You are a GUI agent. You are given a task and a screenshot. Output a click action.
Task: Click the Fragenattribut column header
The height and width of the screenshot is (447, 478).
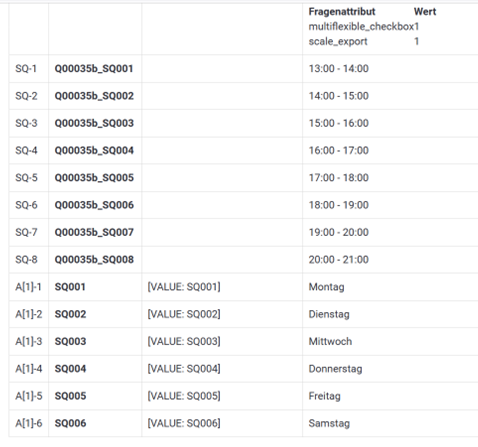[x=342, y=12]
